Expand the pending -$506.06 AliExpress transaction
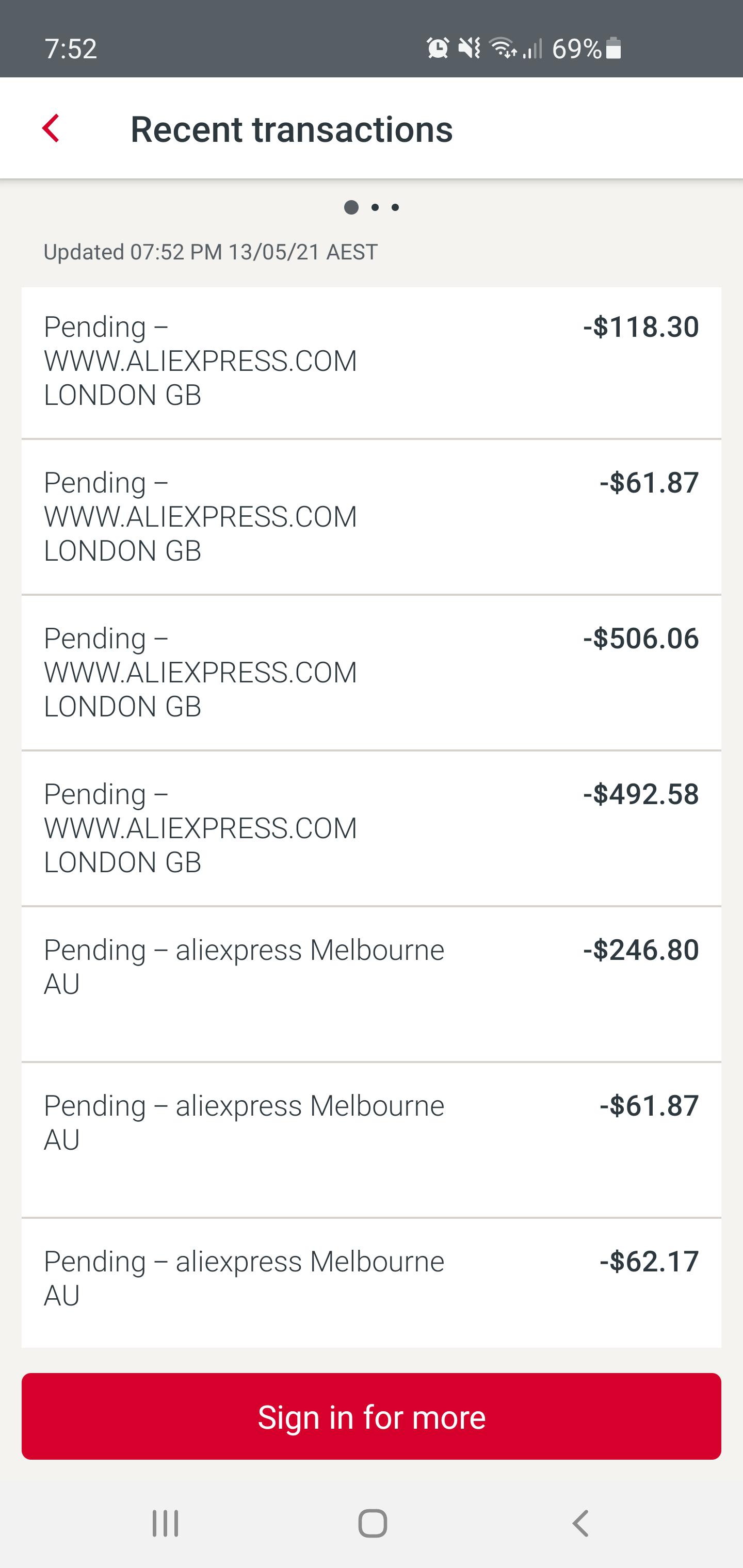The image size is (743, 1568). tap(372, 673)
